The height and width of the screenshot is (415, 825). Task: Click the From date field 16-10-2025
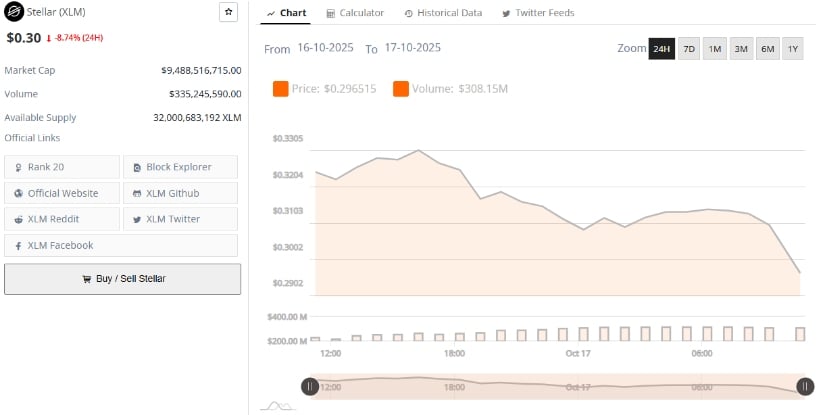(324, 48)
